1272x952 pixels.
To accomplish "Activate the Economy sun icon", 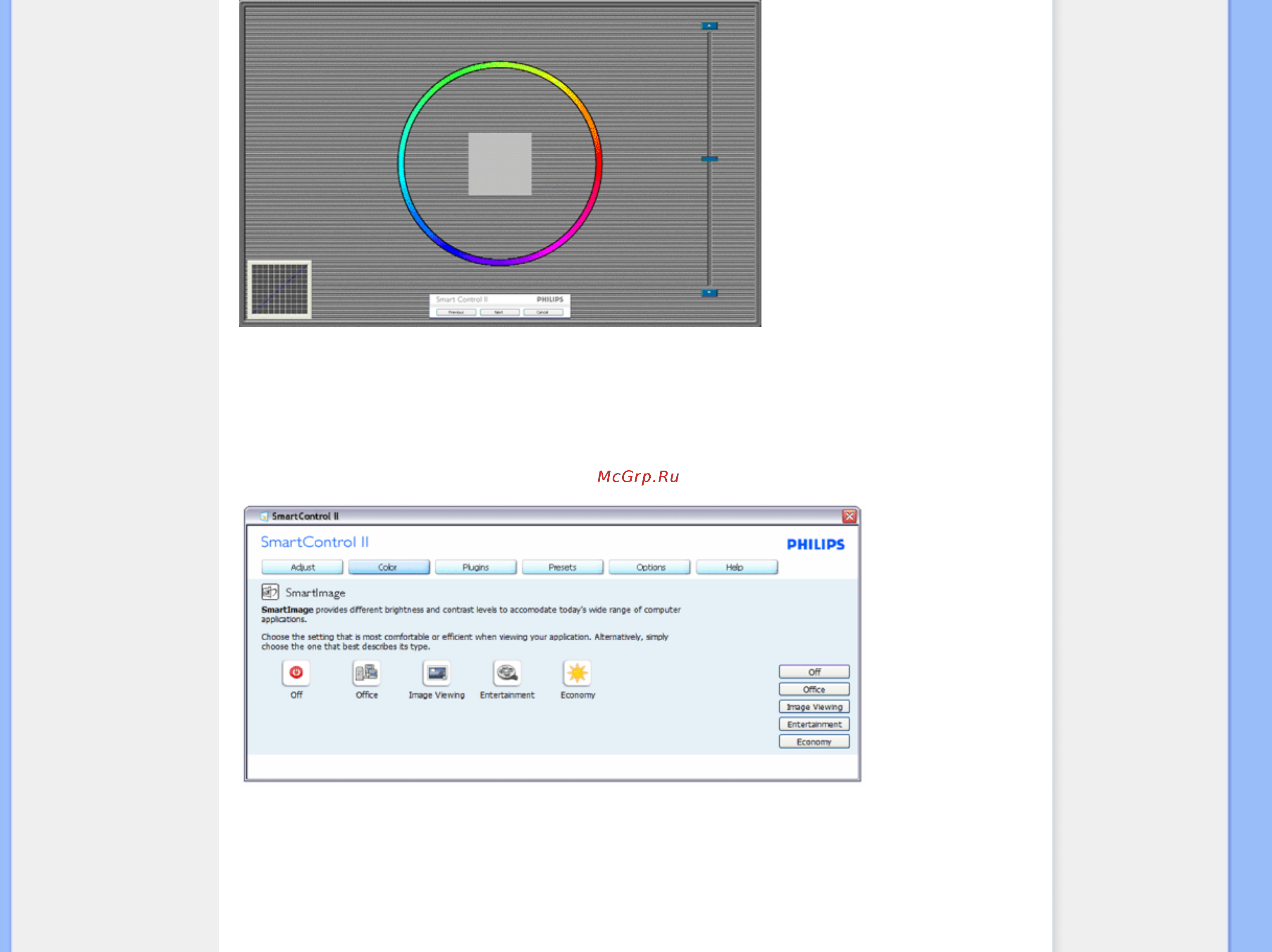I will tap(578, 672).
